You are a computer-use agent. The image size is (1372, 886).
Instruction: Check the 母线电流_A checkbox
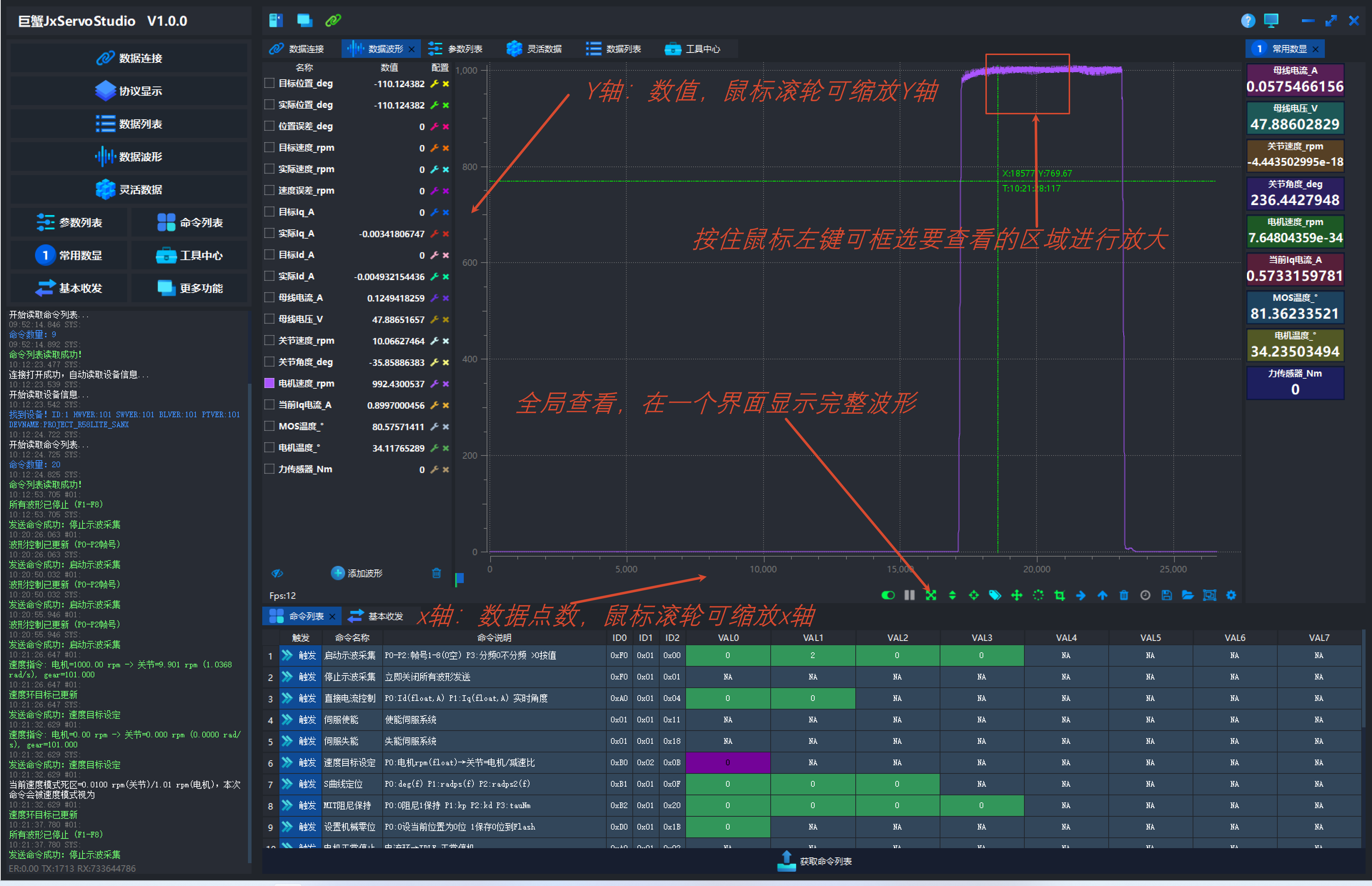pos(269,298)
